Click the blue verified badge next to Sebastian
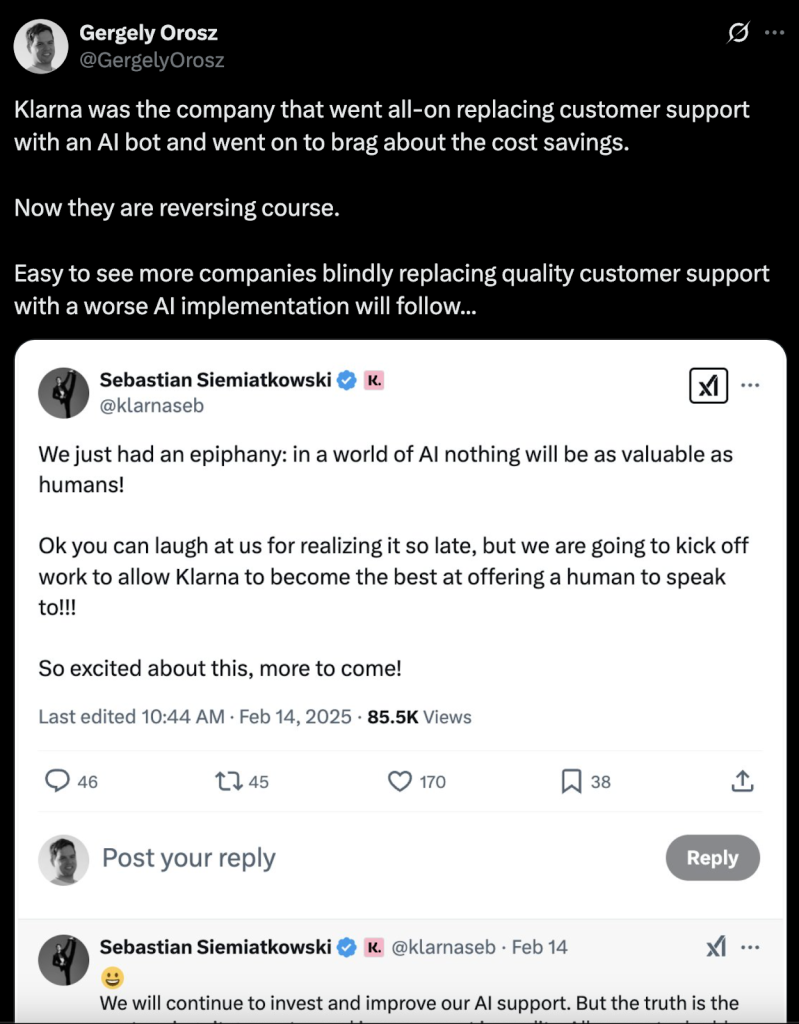This screenshot has width=799, height=1024. click(347, 380)
